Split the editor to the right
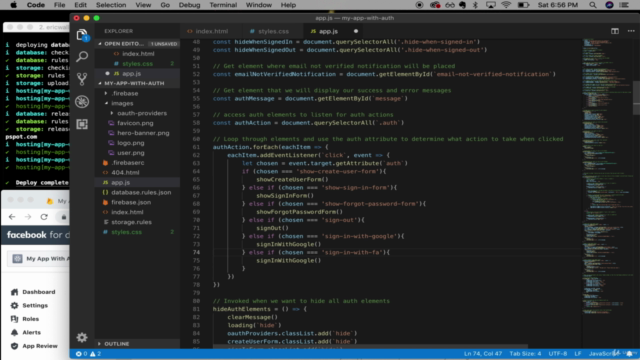This screenshot has width=640, height=360. pos(615,31)
